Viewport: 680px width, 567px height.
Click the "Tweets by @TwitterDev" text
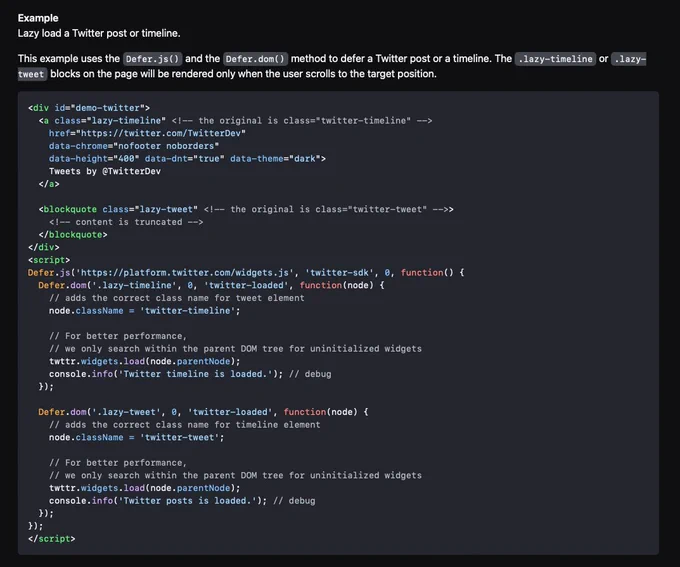(105, 171)
